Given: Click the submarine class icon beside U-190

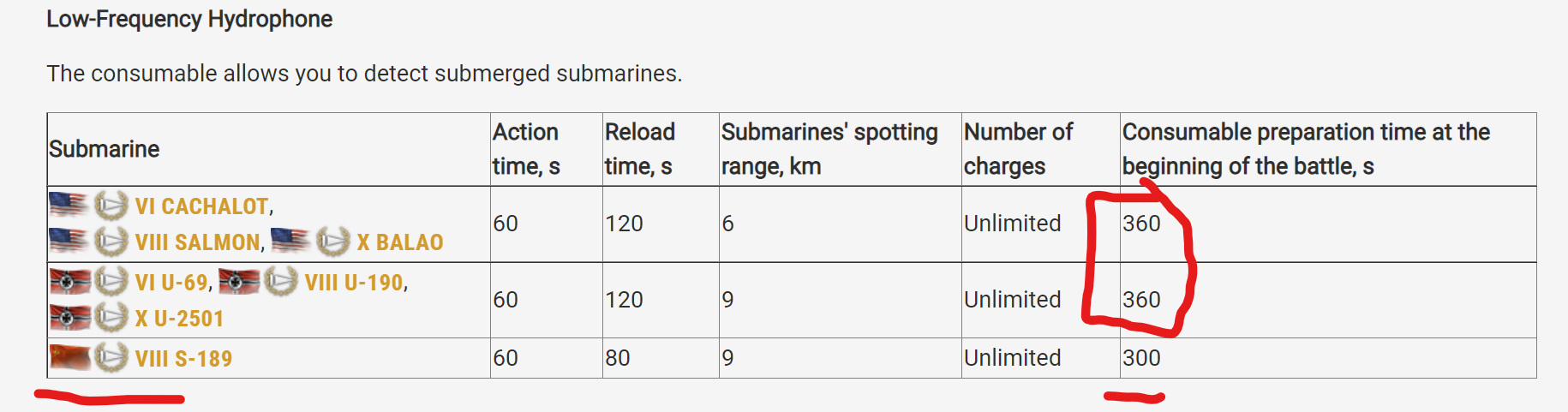Looking at the screenshot, I should tap(280, 281).
